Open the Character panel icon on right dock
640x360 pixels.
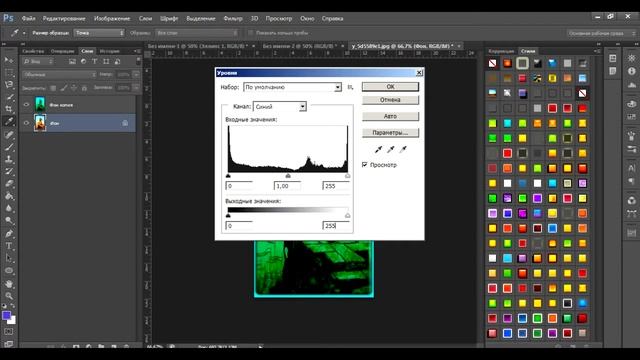pyautogui.click(x=631, y=168)
